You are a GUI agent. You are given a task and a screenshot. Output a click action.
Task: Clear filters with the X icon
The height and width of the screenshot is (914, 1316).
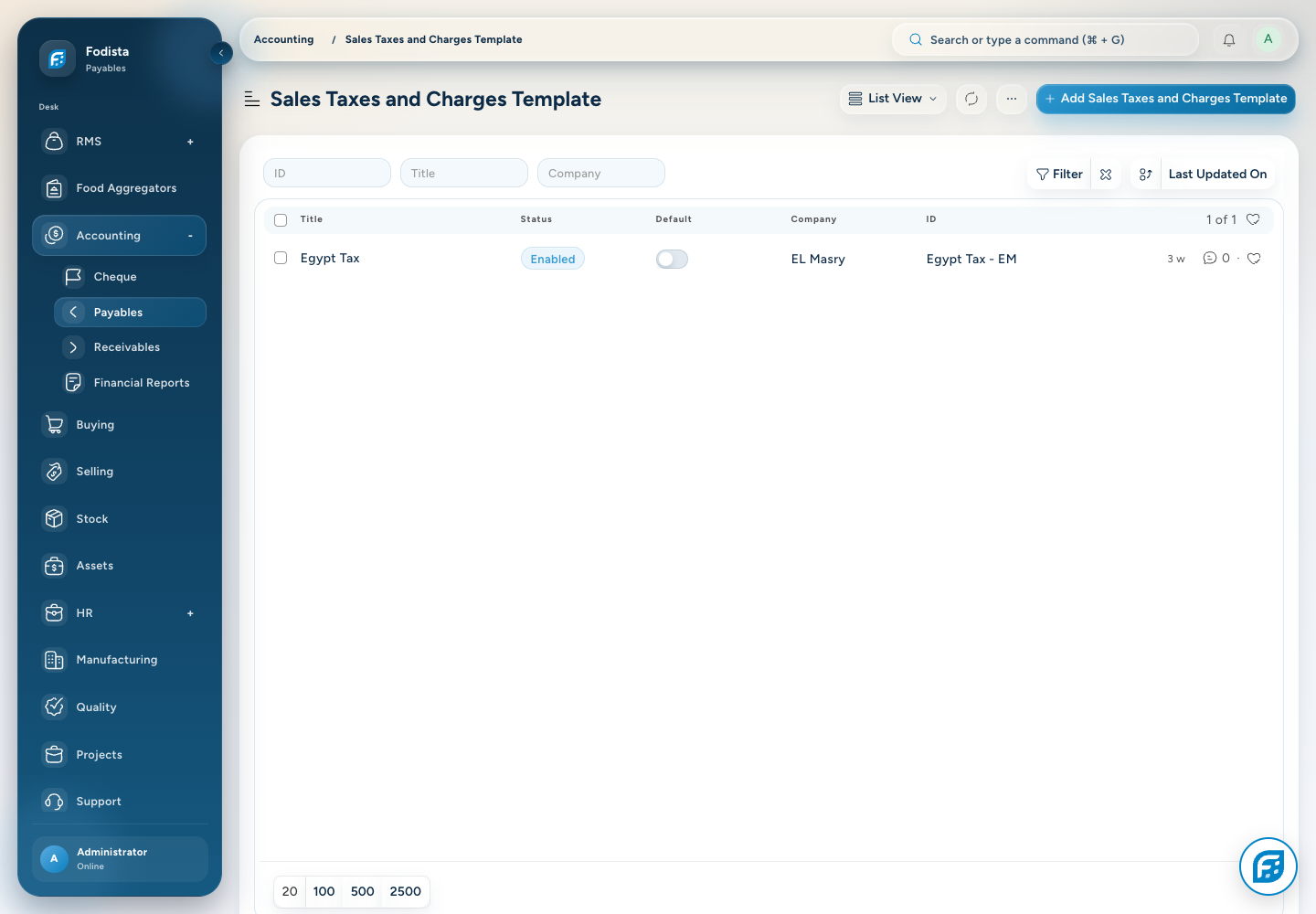pyautogui.click(x=1106, y=174)
